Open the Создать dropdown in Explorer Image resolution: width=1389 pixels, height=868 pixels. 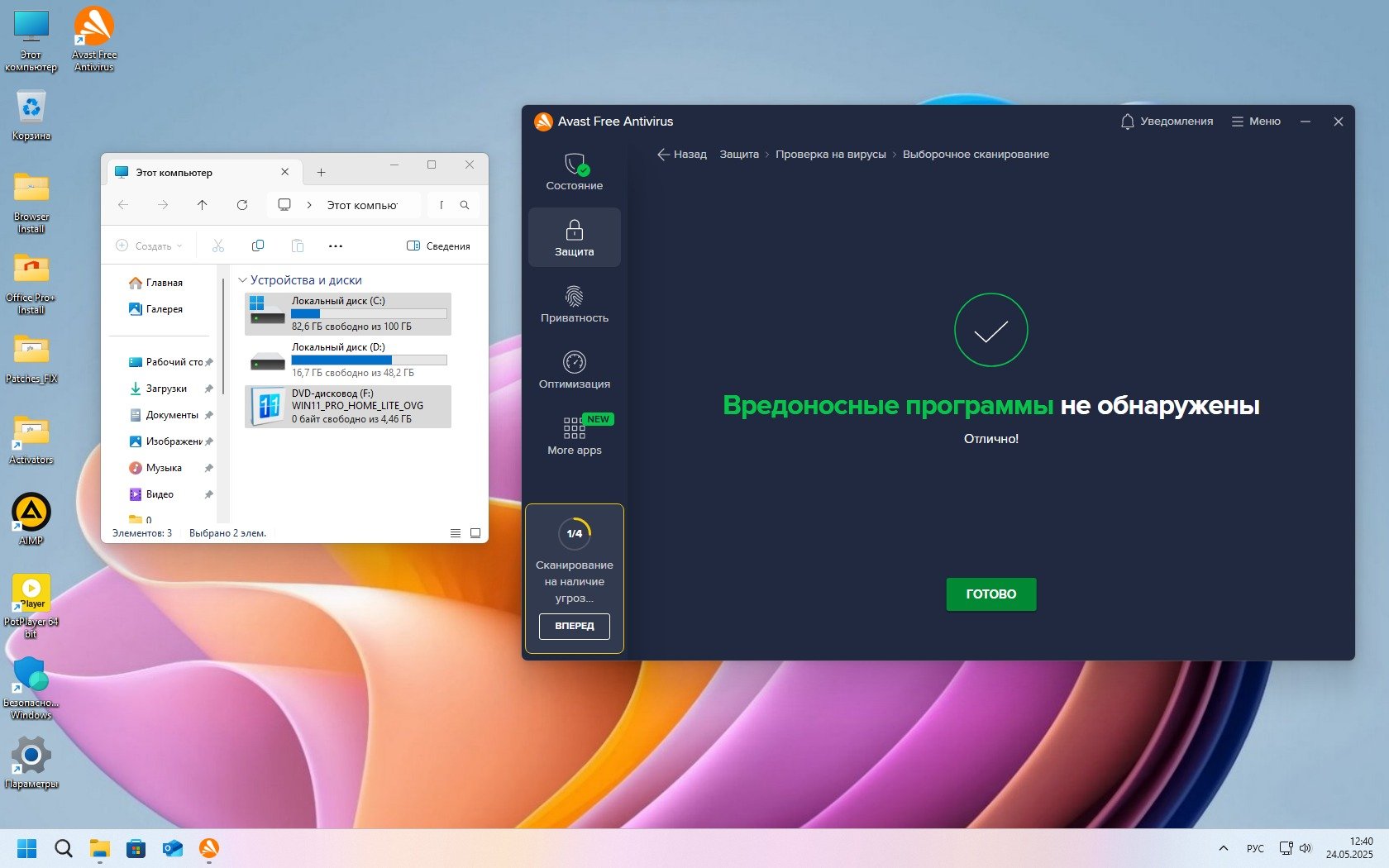150,246
